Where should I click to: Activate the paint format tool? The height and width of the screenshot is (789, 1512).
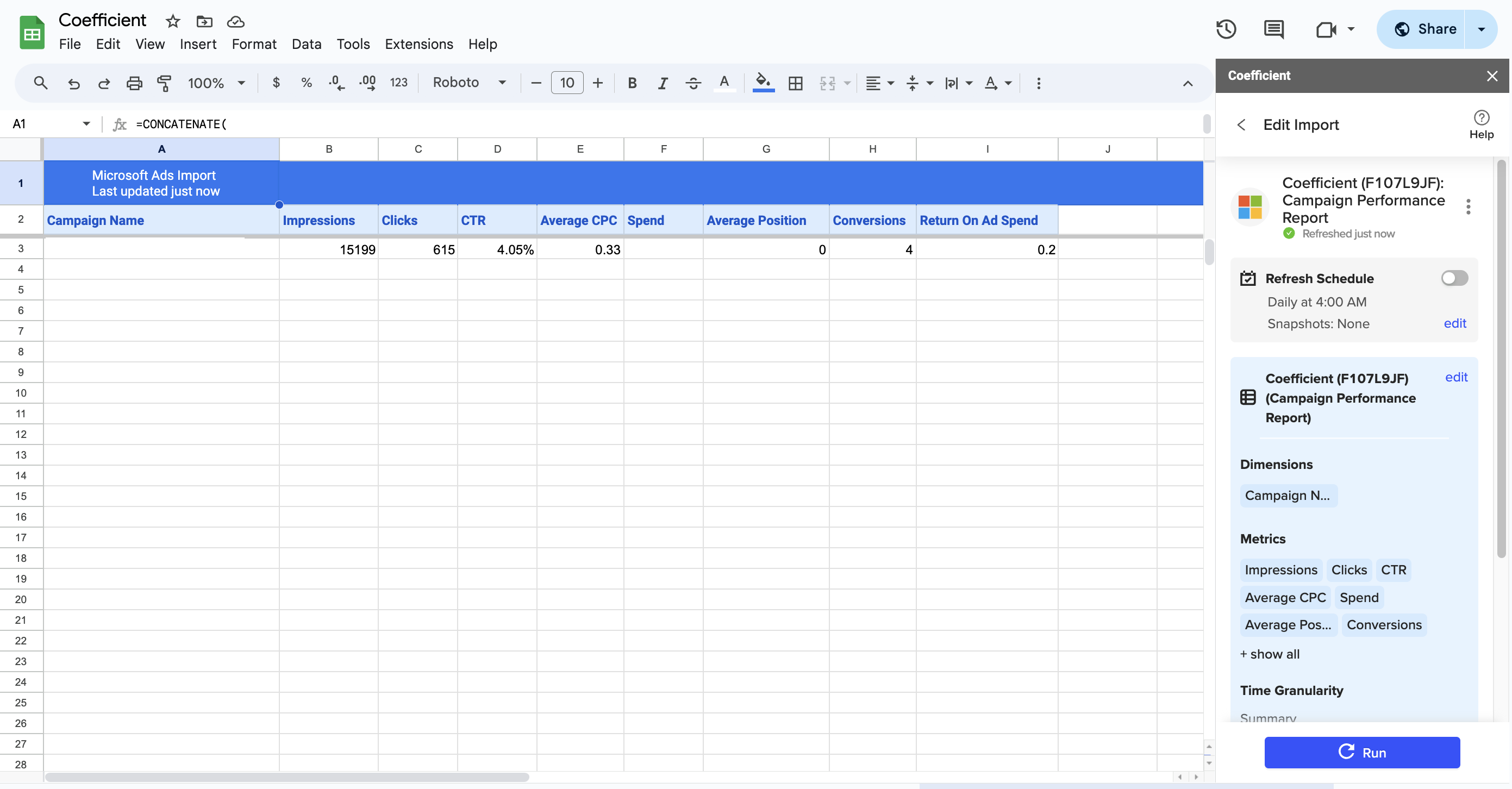(164, 83)
